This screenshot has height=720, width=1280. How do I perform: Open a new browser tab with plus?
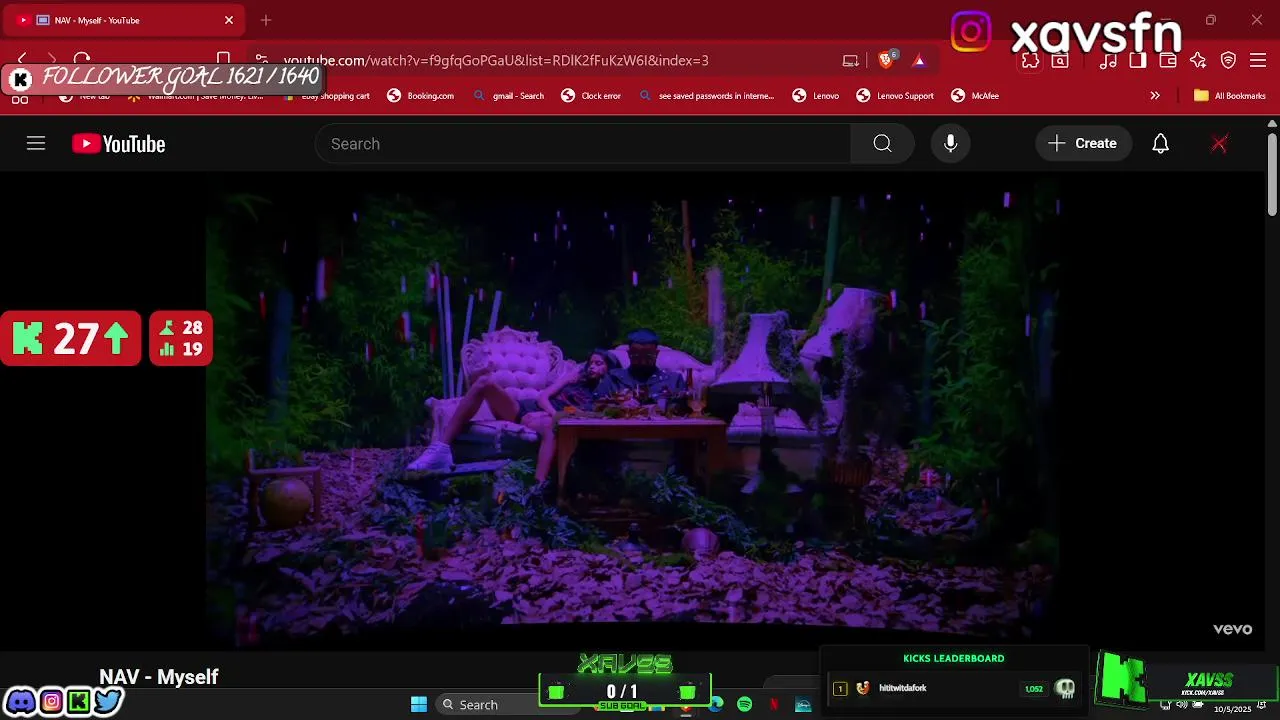click(x=266, y=20)
